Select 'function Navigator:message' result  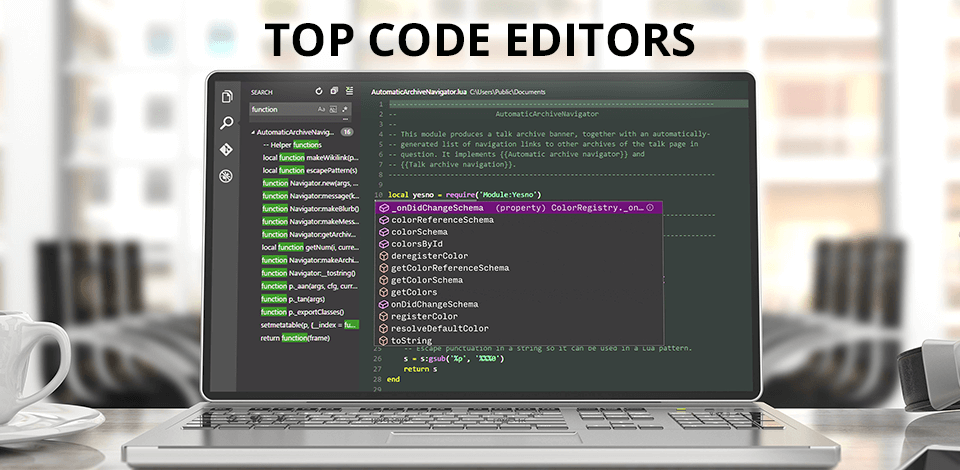(310, 196)
